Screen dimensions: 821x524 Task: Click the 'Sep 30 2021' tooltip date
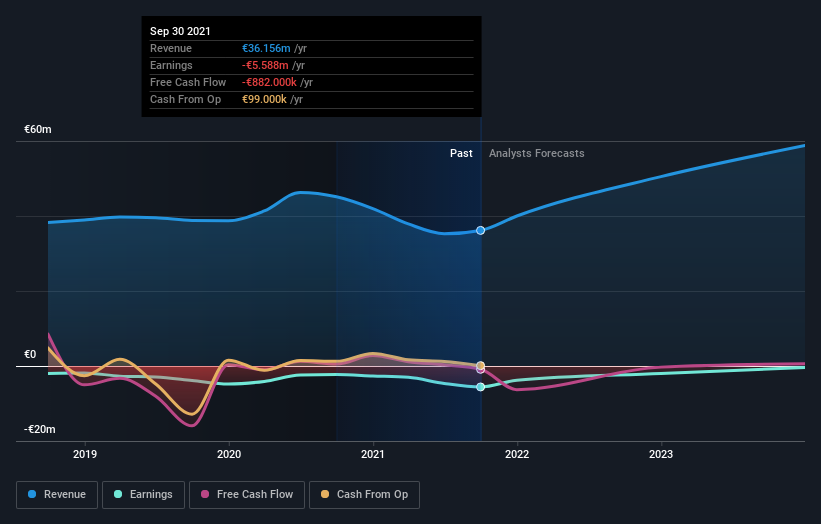(180, 31)
